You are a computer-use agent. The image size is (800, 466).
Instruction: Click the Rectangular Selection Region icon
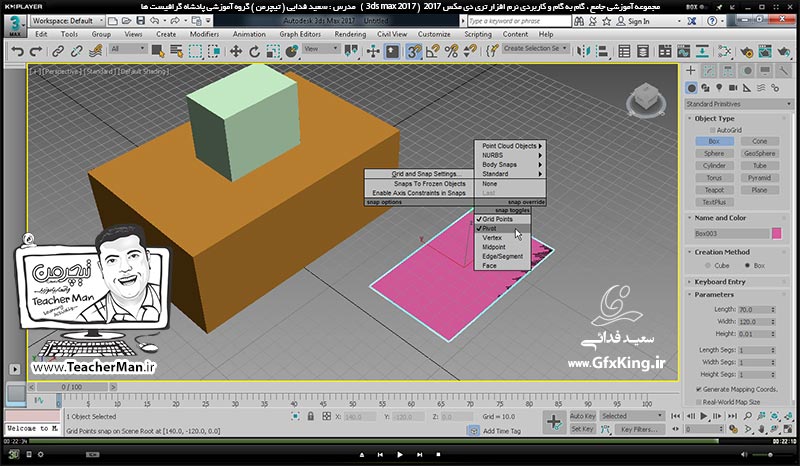tap(195, 51)
